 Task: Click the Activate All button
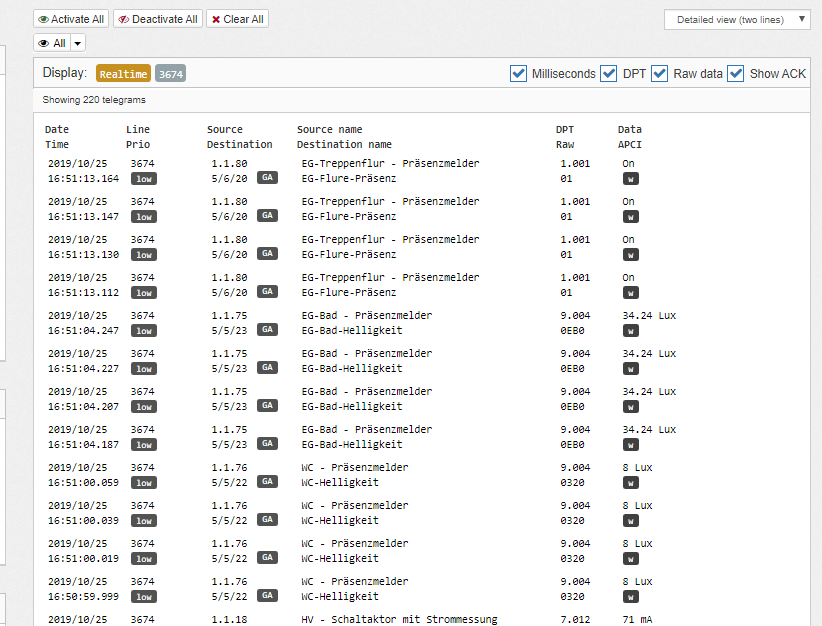point(71,19)
